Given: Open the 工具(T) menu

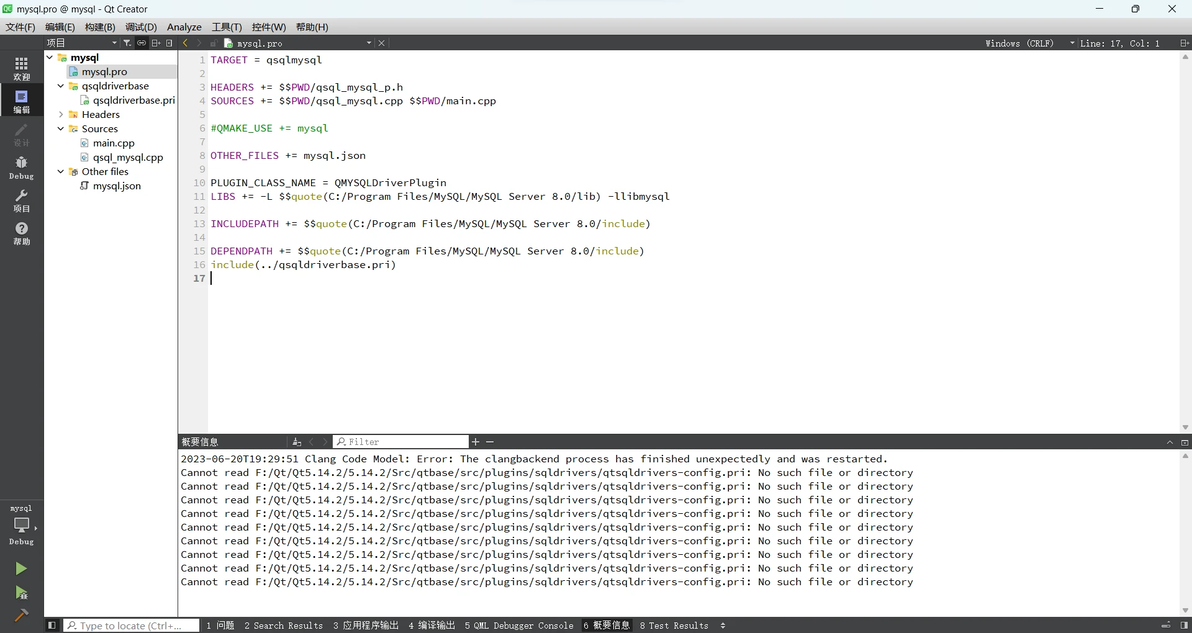Looking at the screenshot, I should tap(227, 27).
